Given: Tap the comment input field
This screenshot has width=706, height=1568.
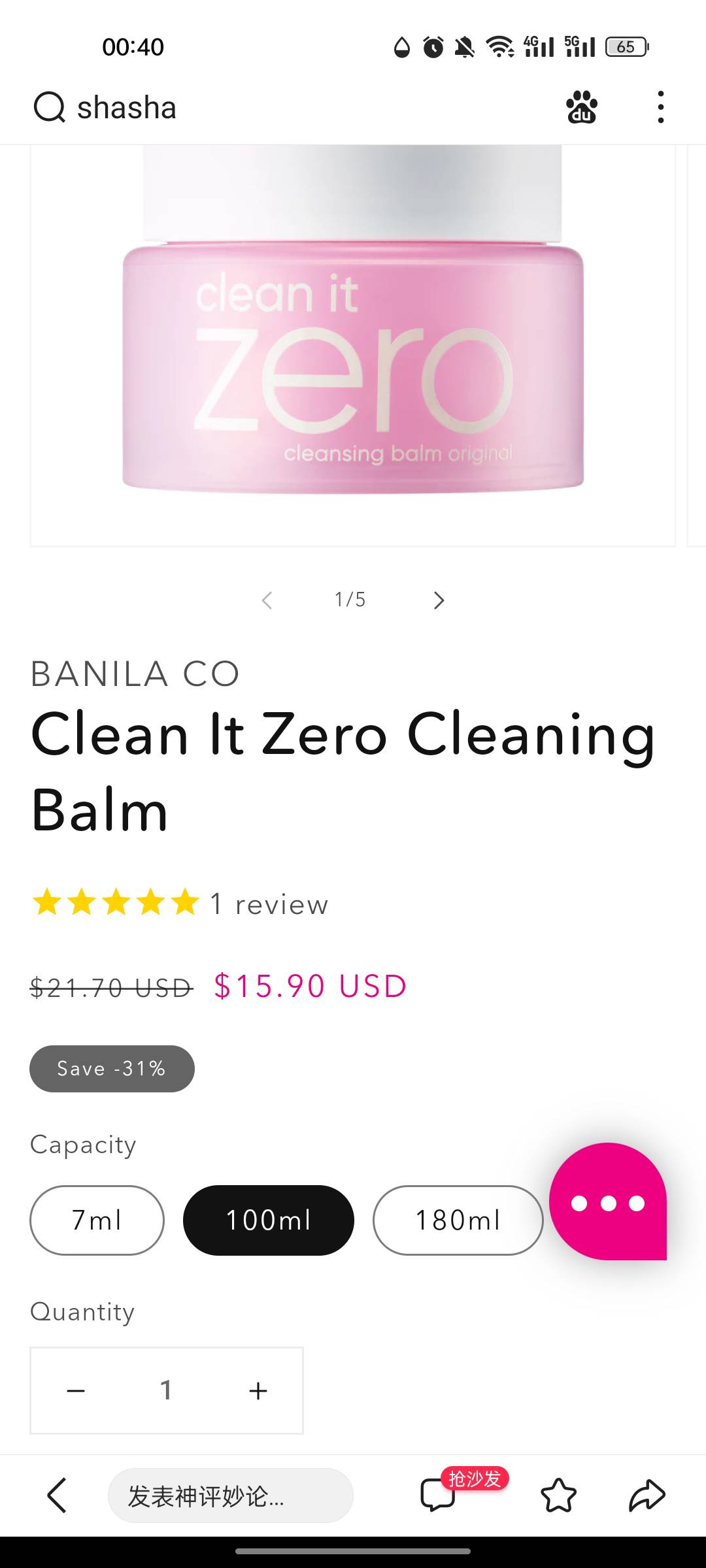Looking at the screenshot, I should 231,1495.
